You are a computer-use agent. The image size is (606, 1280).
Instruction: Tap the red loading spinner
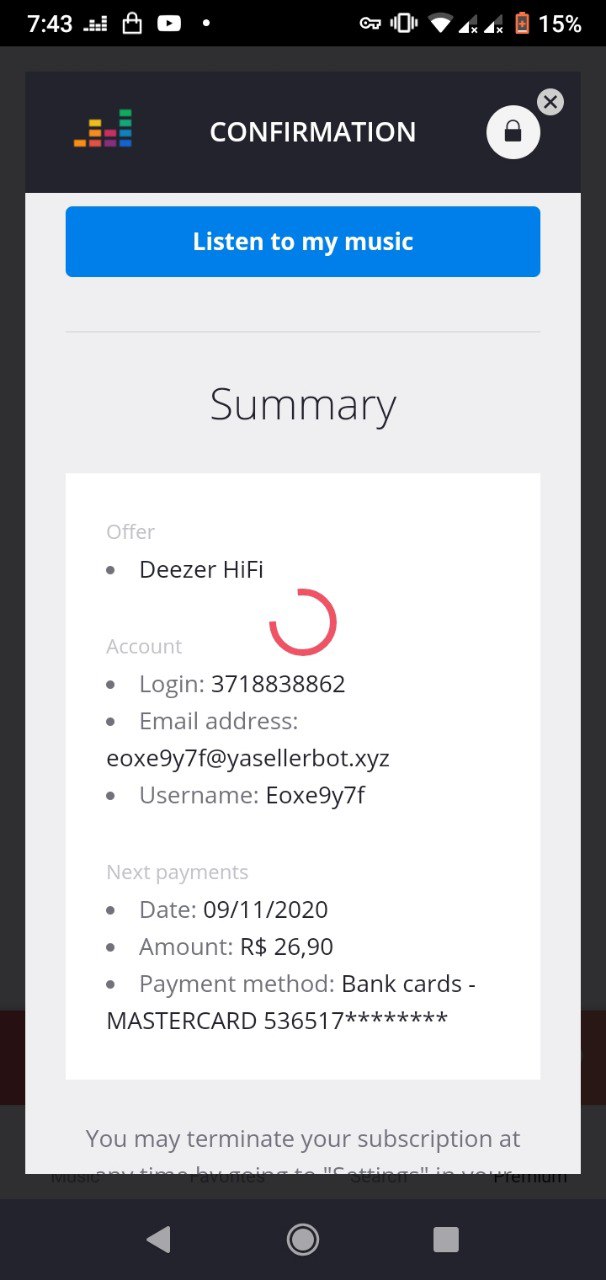303,622
